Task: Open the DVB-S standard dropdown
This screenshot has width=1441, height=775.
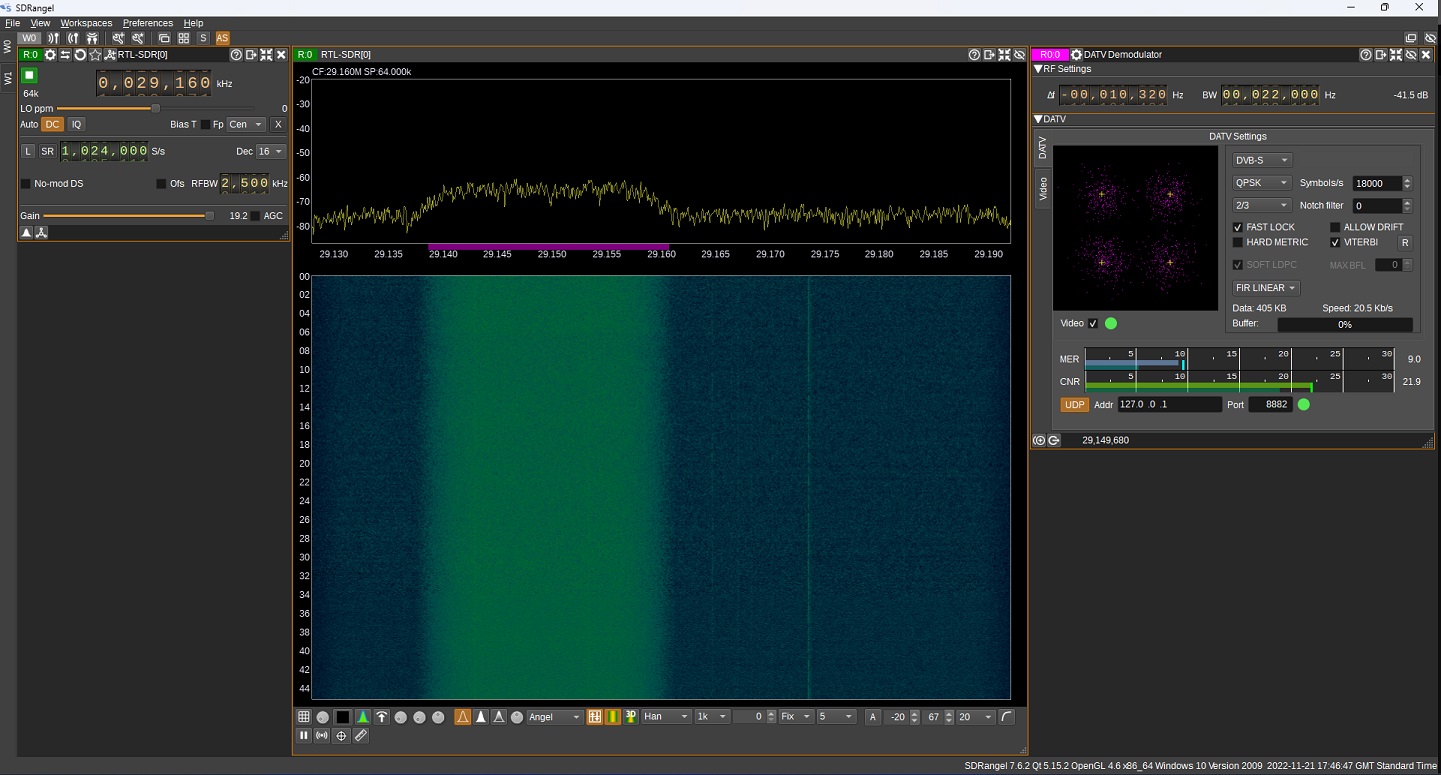Action: pyautogui.click(x=1262, y=160)
